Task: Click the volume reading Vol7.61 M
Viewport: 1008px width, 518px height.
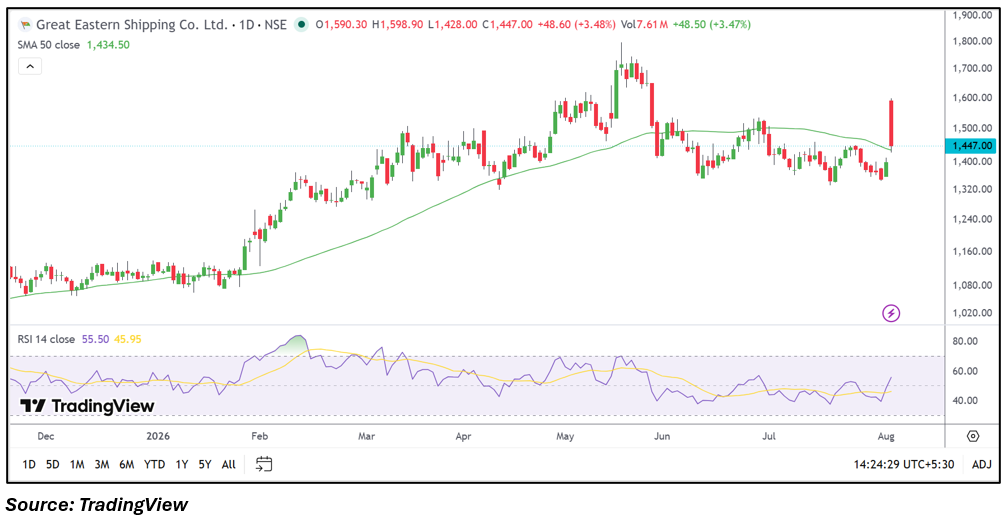Action: tap(645, 25)
